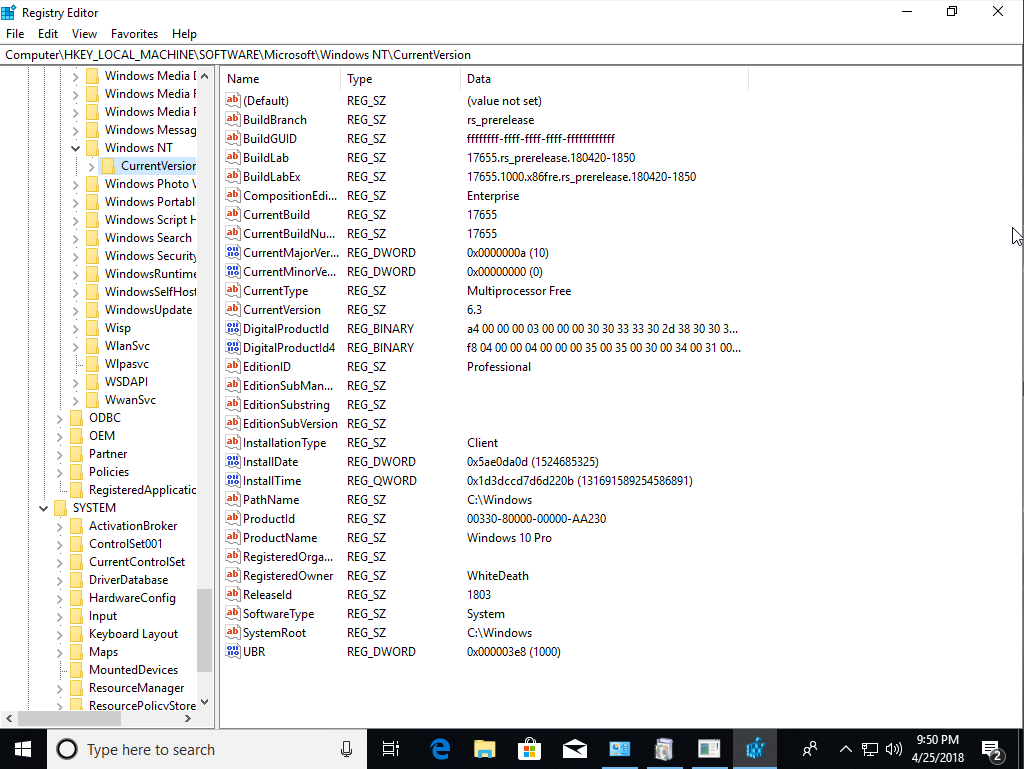The width and height of the screenshot is (1024, 769).
Task: Select the PathName value name
Action: (x=271, y=500)
